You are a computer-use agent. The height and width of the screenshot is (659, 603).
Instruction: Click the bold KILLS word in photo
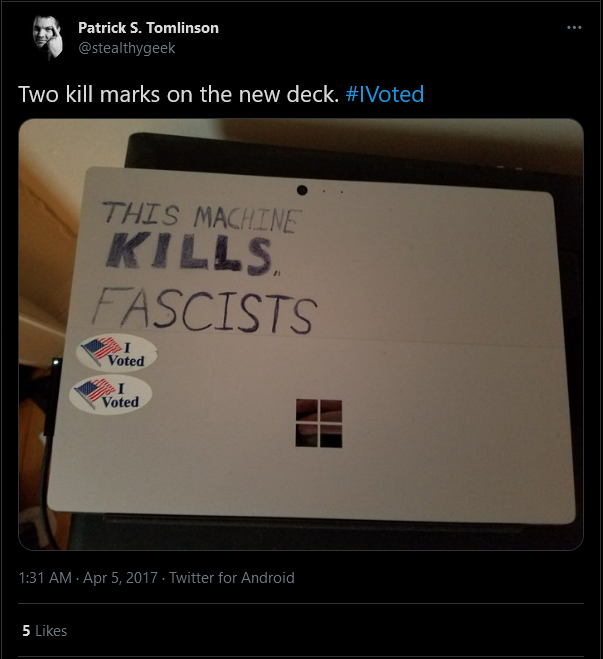click(x=189, y=251)
